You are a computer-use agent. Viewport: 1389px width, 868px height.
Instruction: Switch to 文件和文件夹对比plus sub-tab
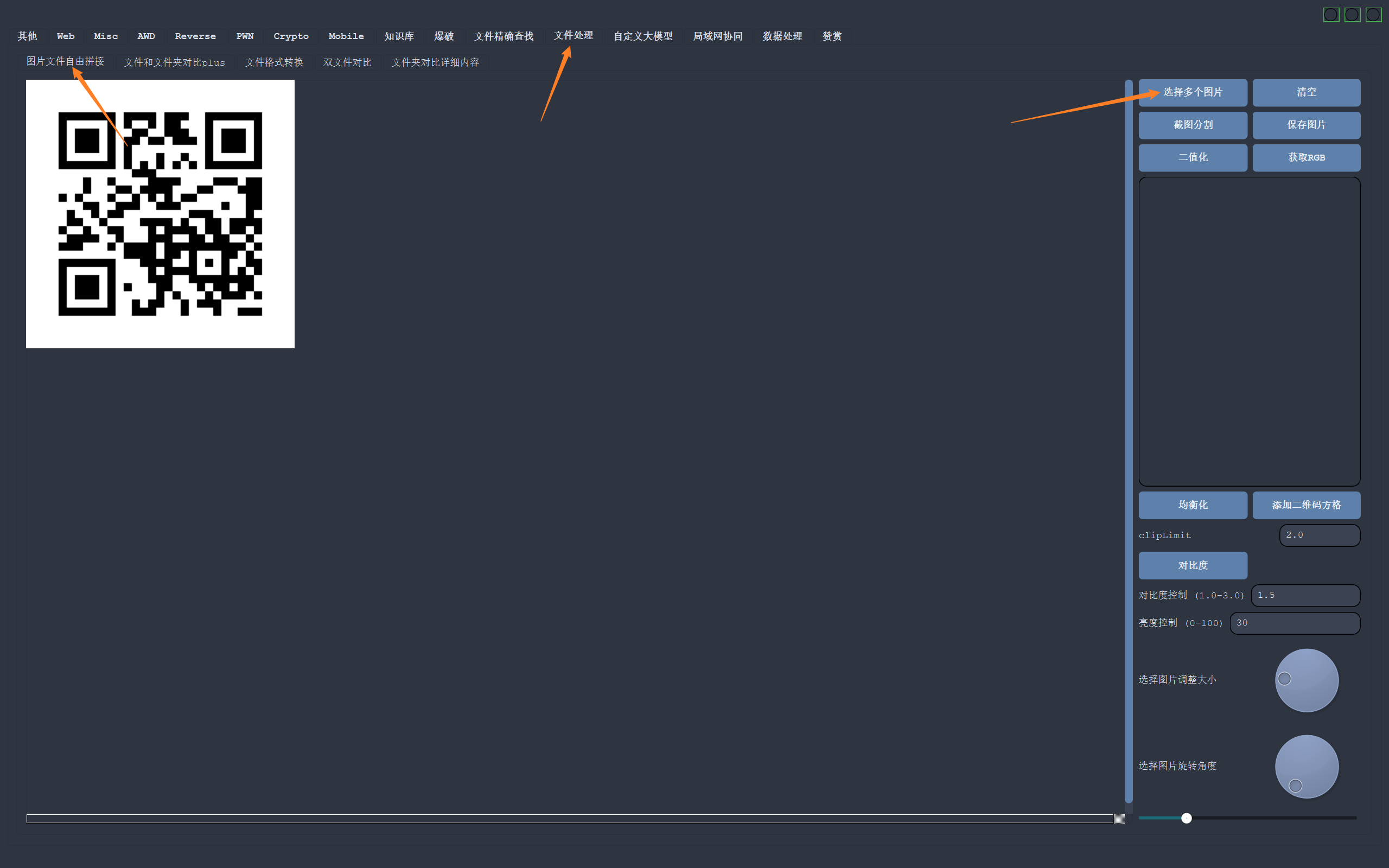point(175,62)
